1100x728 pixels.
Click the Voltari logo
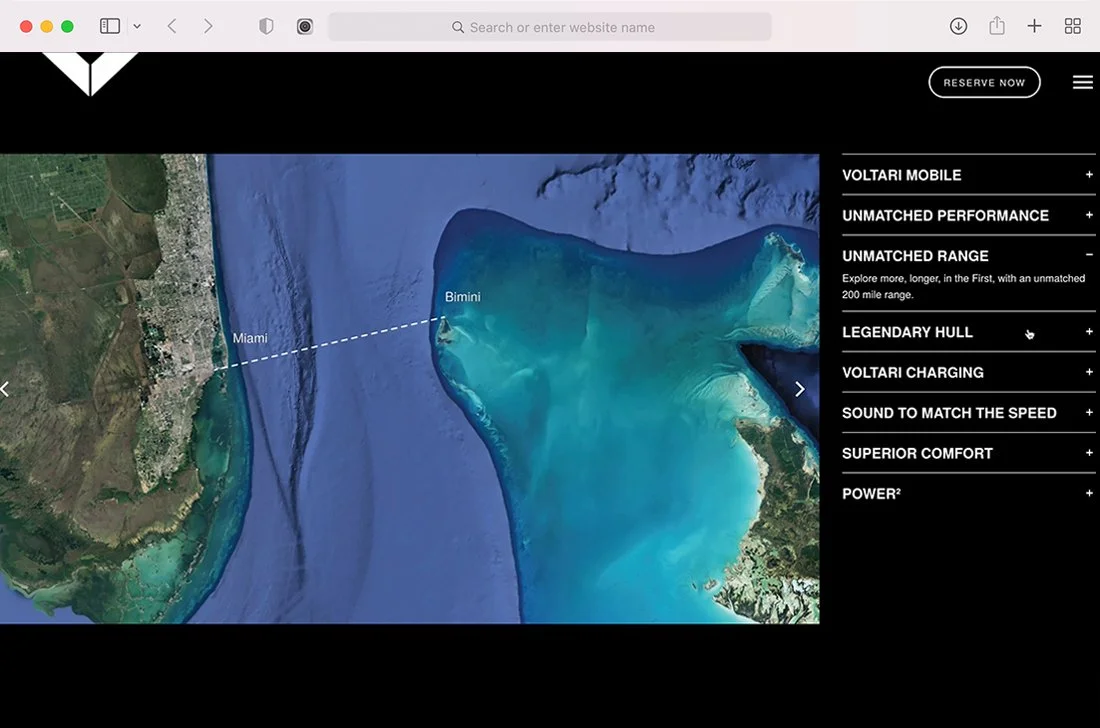pos(90,73)
